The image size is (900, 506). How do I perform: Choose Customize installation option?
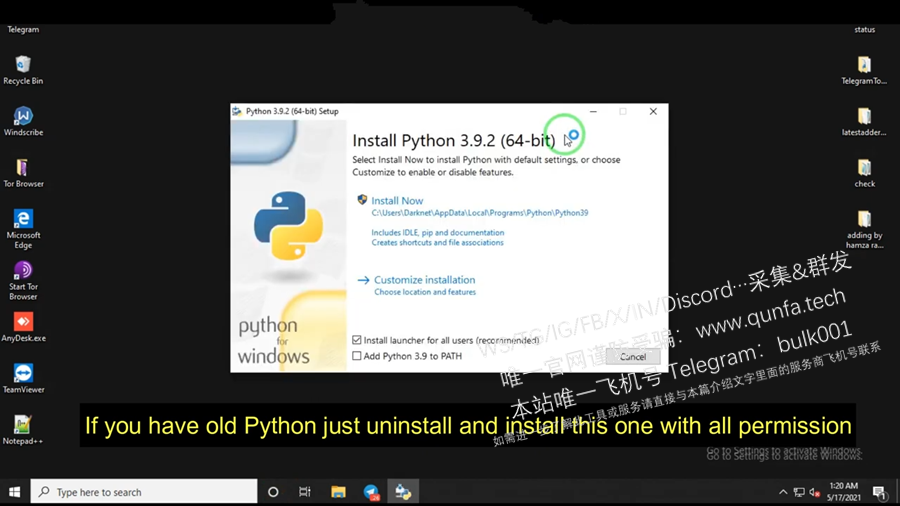424,280
